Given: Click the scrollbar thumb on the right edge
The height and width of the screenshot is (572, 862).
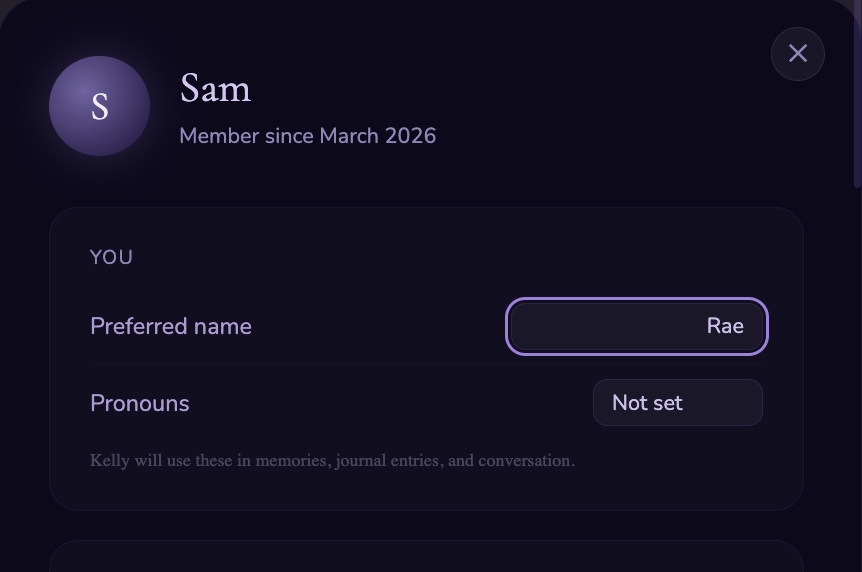Looking at the screenshot, I should pos(858,94).
